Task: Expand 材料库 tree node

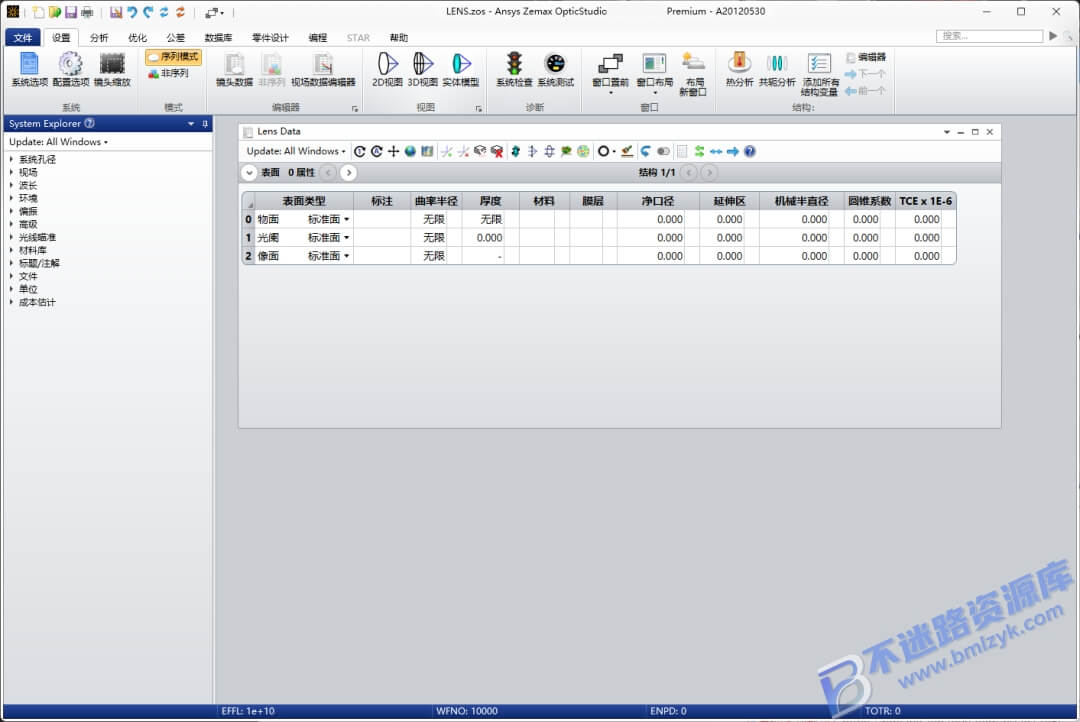Action: point(11,250)
